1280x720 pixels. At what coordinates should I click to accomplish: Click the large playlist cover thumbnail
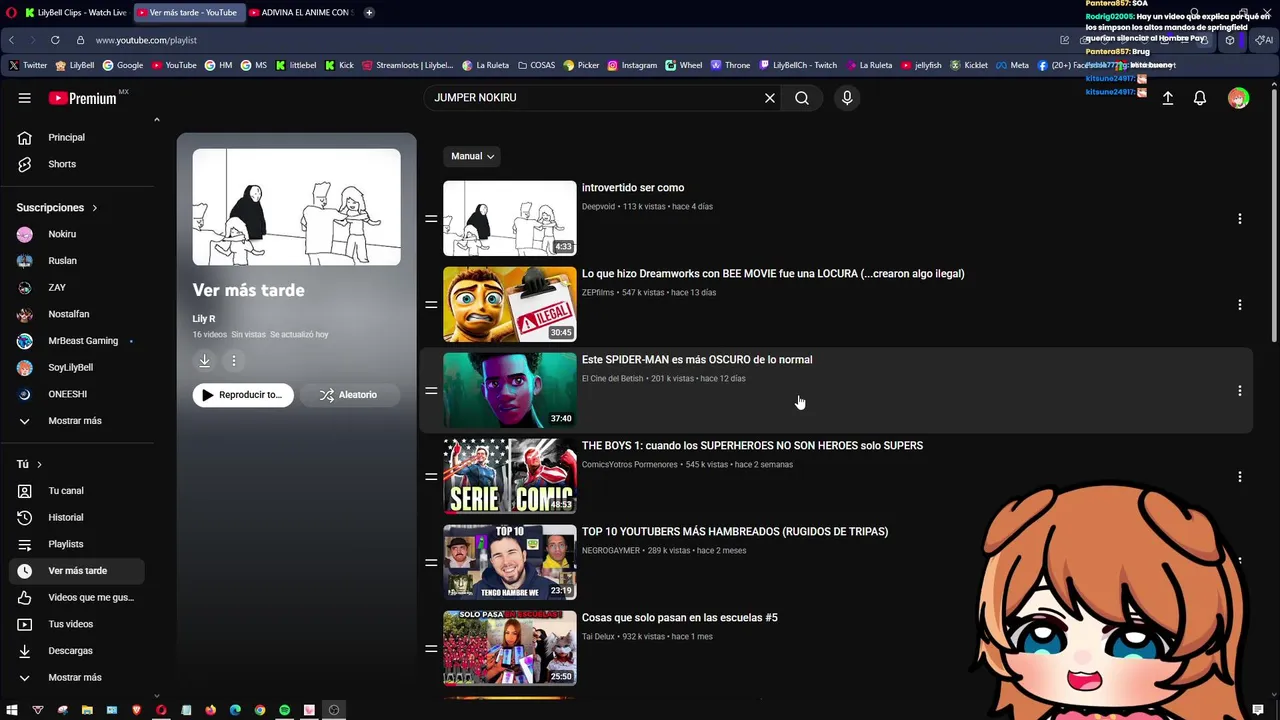pos(297,207)
